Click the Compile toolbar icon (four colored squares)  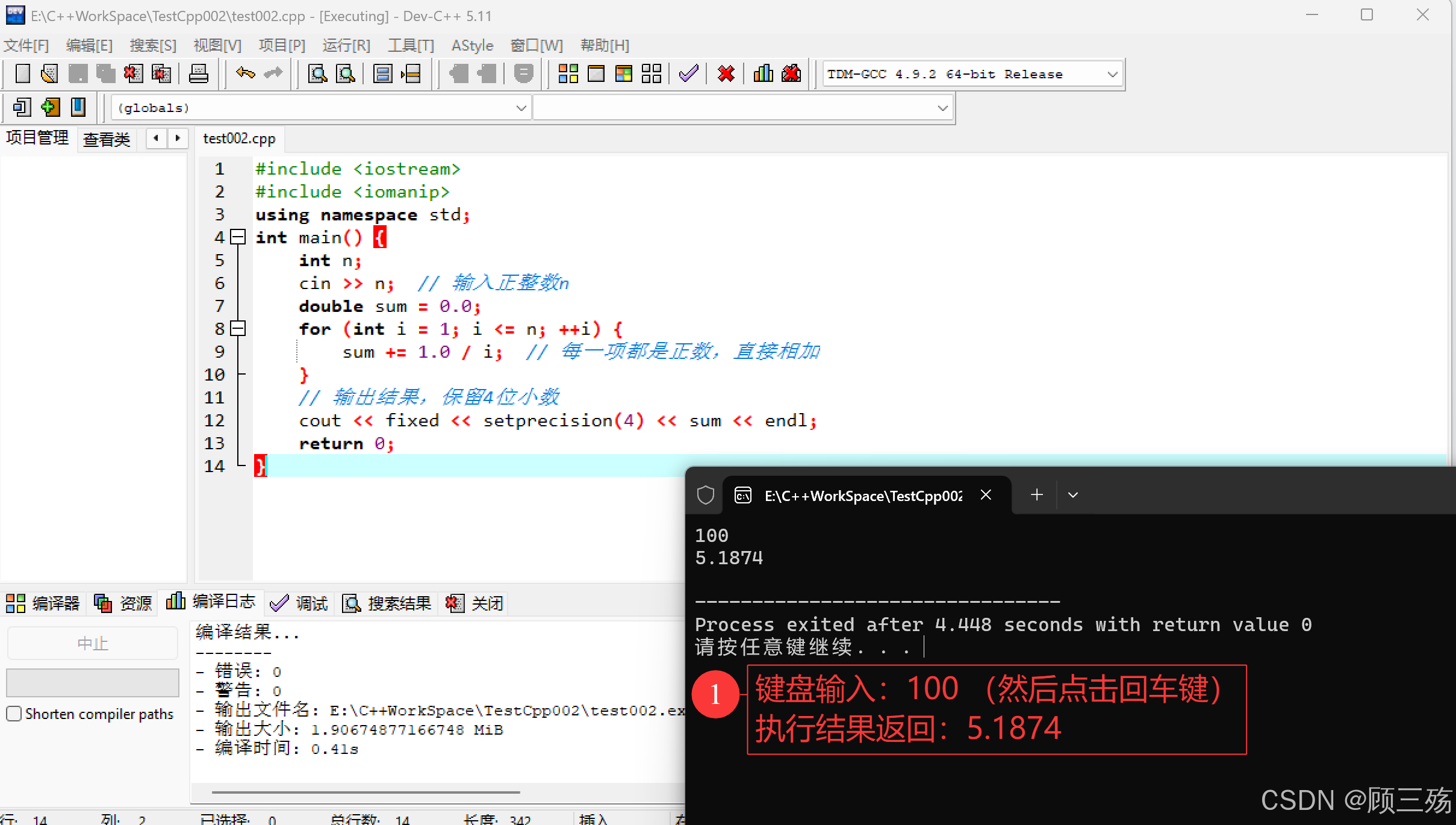(x=568, y=74)
